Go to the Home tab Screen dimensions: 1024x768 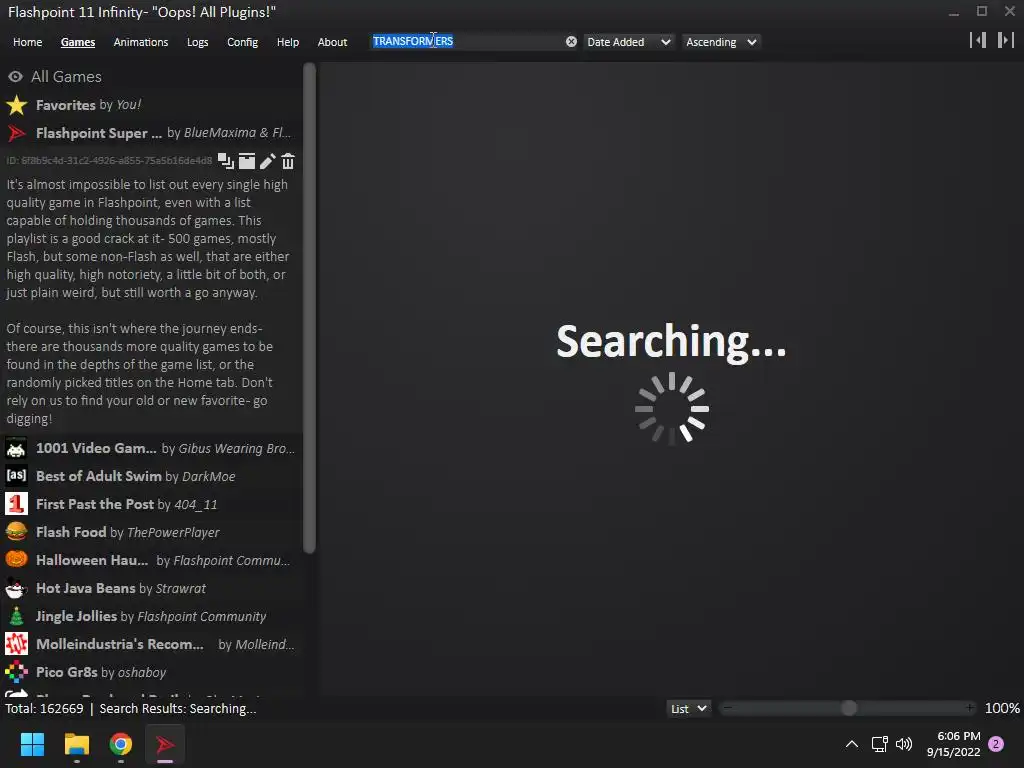(27, 42)
